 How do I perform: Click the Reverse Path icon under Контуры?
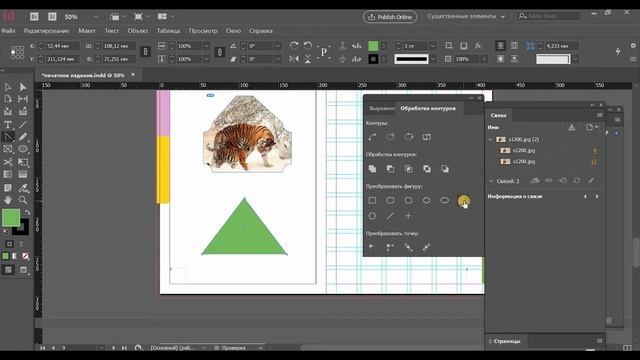pyautogui.click(x=427, y=137)
